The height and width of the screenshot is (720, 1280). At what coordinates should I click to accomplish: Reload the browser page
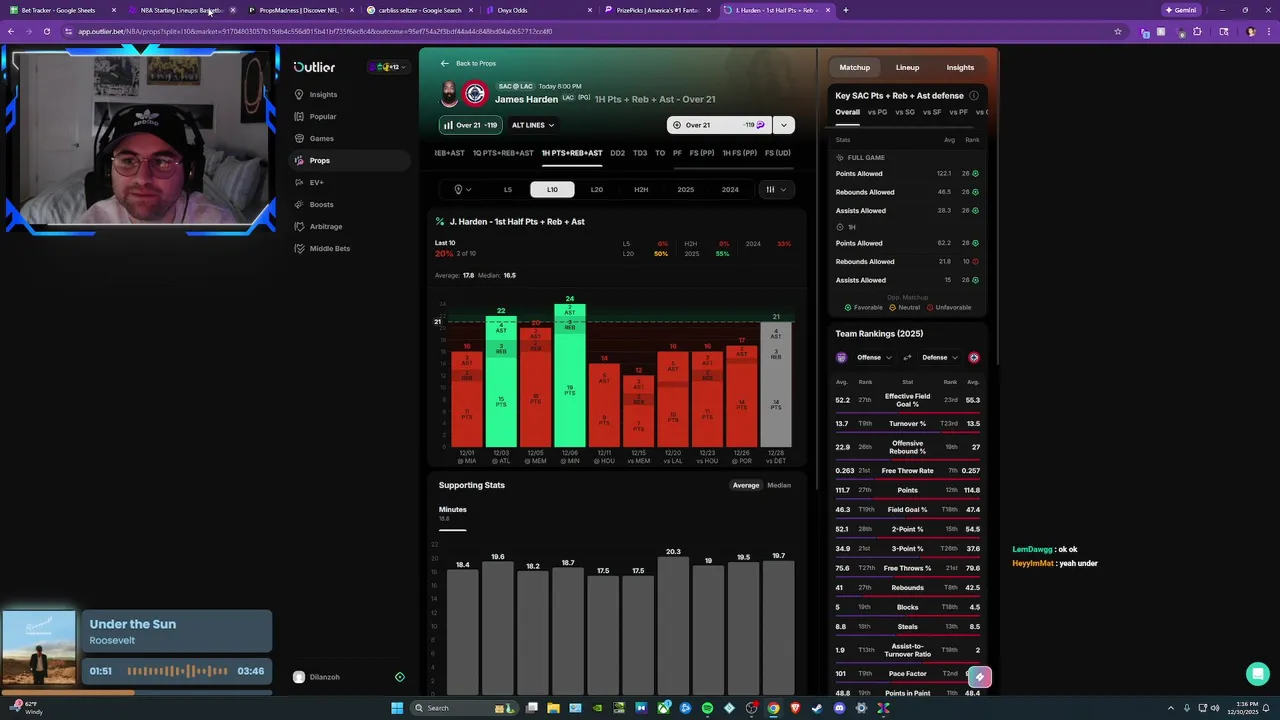46,31
